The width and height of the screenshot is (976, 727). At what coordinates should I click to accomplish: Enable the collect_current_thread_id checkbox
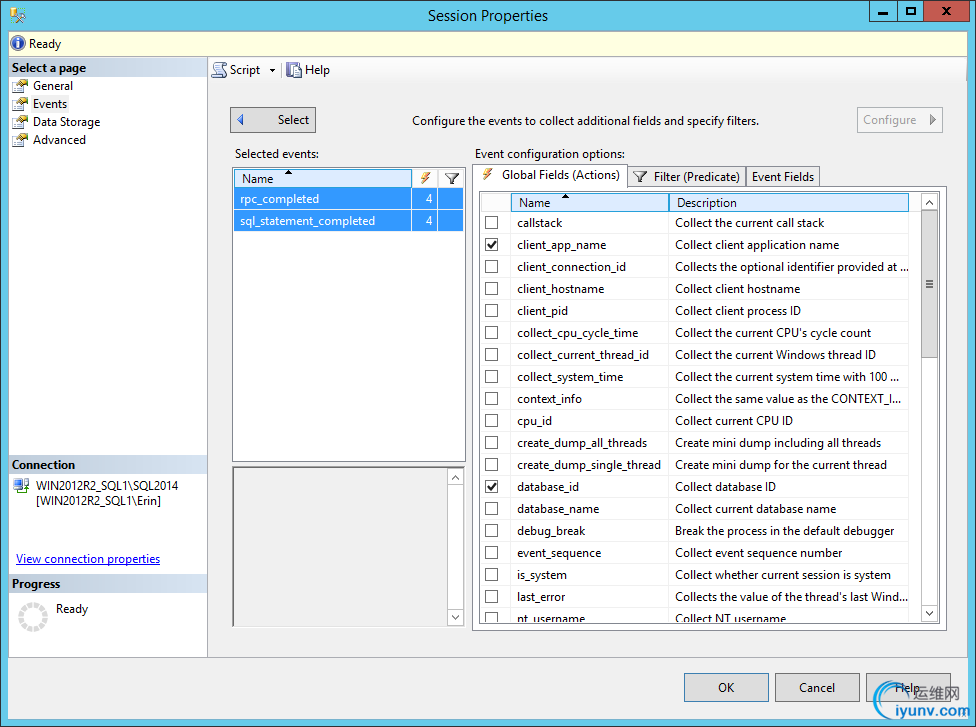coord(492,355)
